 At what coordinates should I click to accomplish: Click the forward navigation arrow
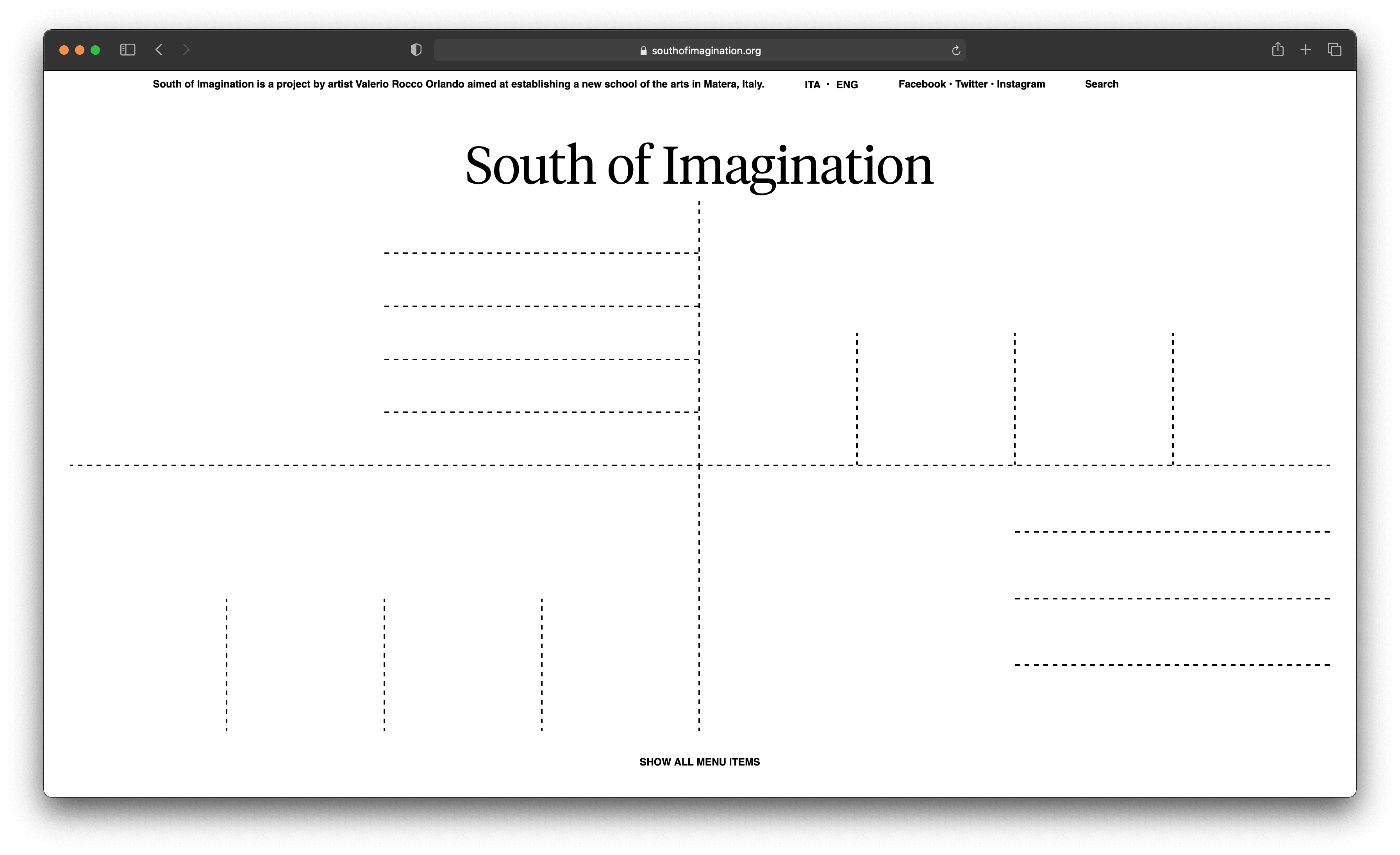[186, 50]
